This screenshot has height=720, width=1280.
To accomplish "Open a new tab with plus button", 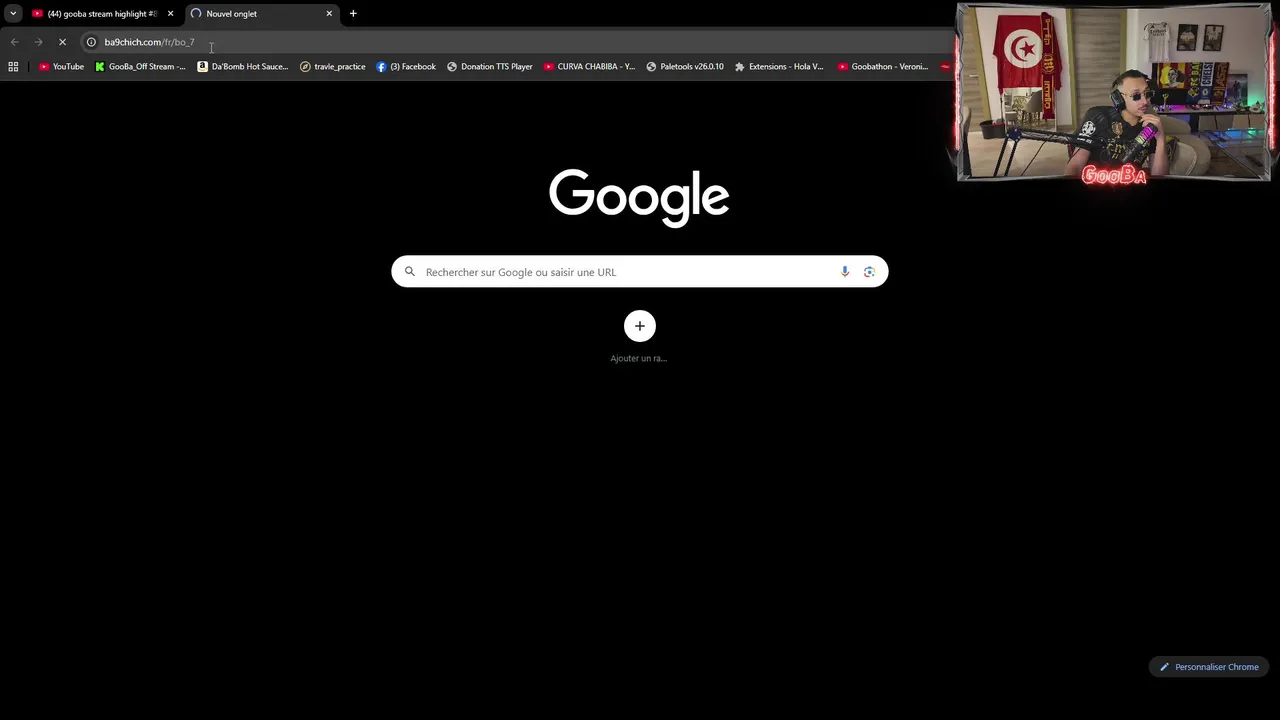I will pyautogui.click(x=353, y=14).
